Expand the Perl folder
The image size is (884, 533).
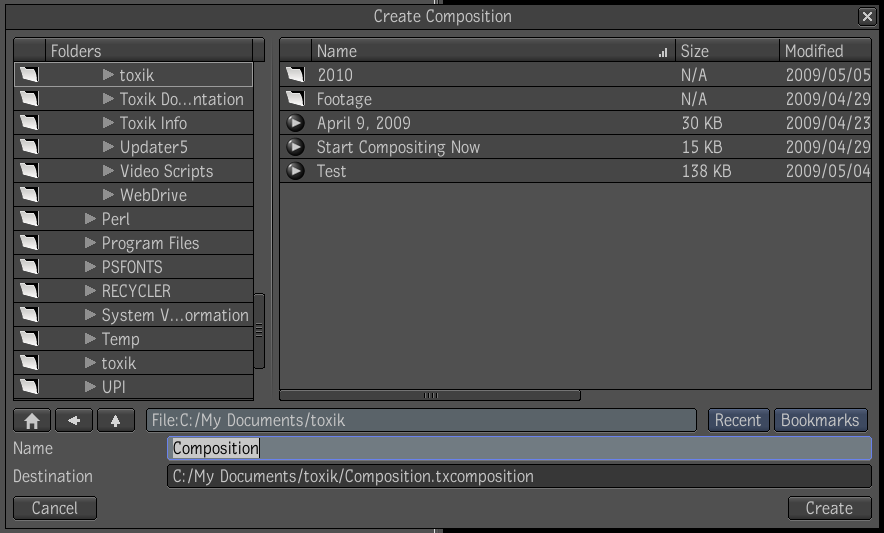pos(90,219)
